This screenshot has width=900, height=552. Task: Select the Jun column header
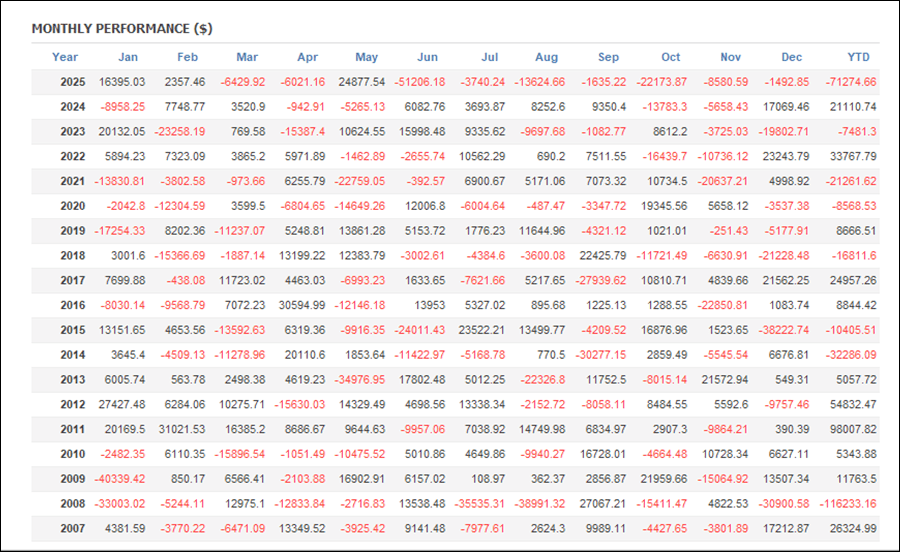click(x=427, y=57)
